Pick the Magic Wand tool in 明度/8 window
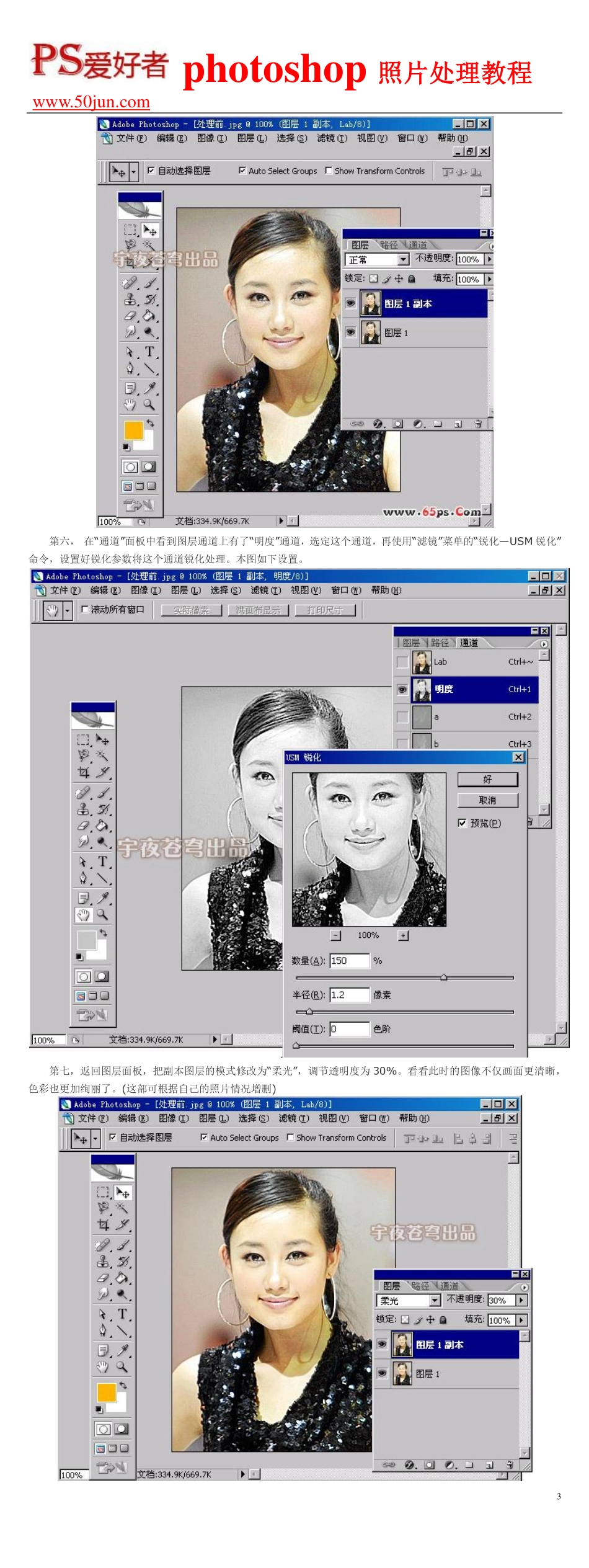 pyautogui.click(x=103, y=755)
